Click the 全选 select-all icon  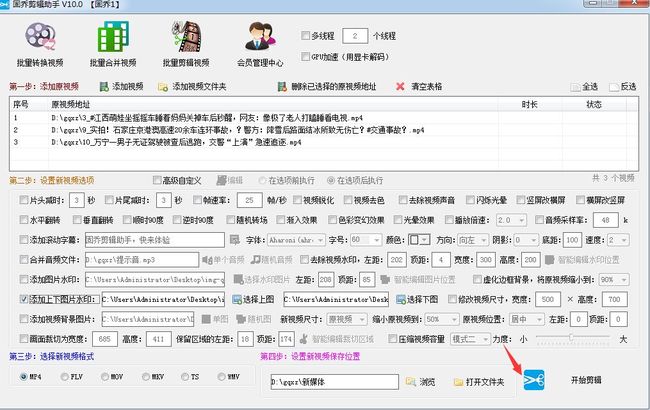pos(575,87)
